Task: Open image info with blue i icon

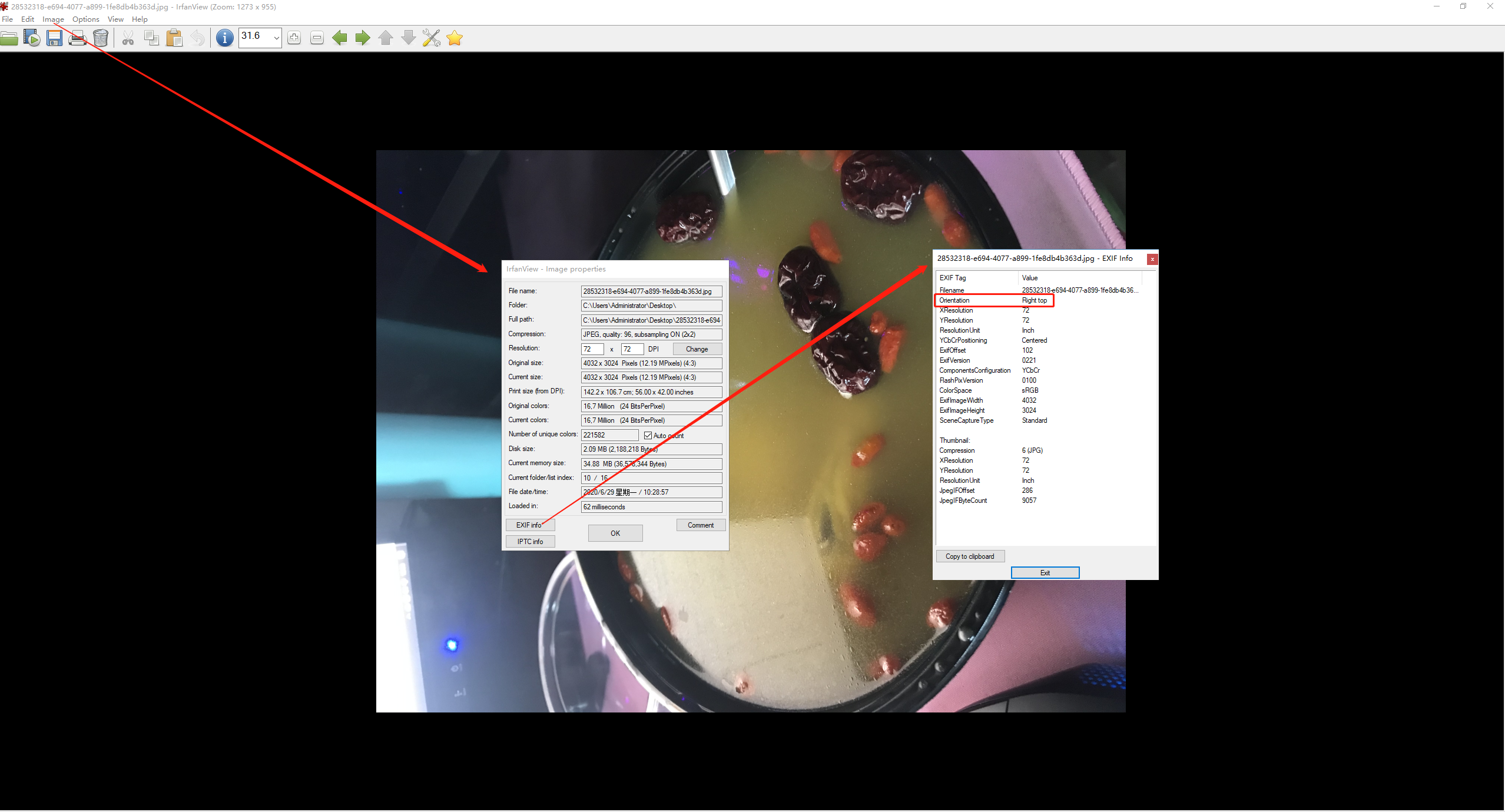Action: [x=224, y=38]
